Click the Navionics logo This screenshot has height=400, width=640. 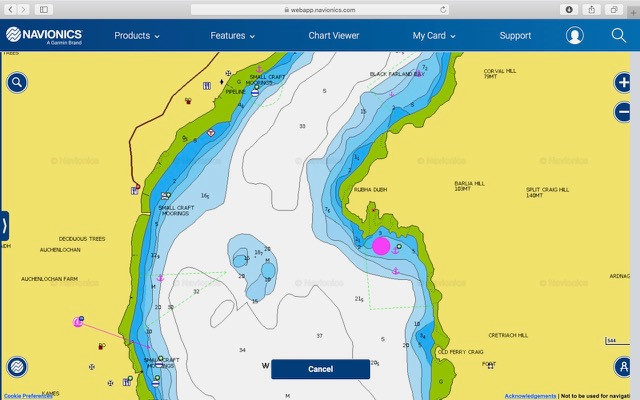point(44,36)
